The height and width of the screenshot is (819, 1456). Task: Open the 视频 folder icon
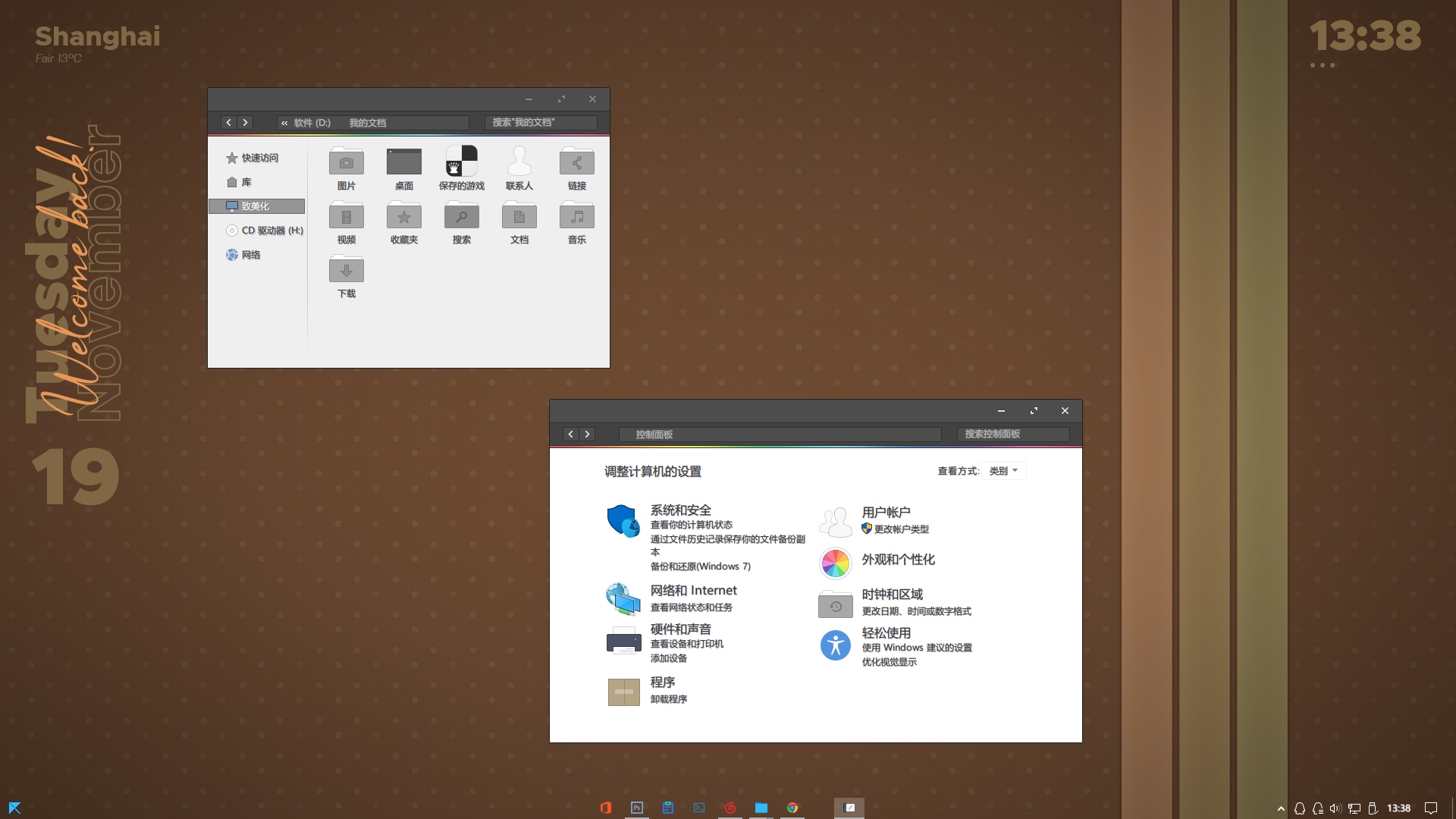click(x=347, y=216)
